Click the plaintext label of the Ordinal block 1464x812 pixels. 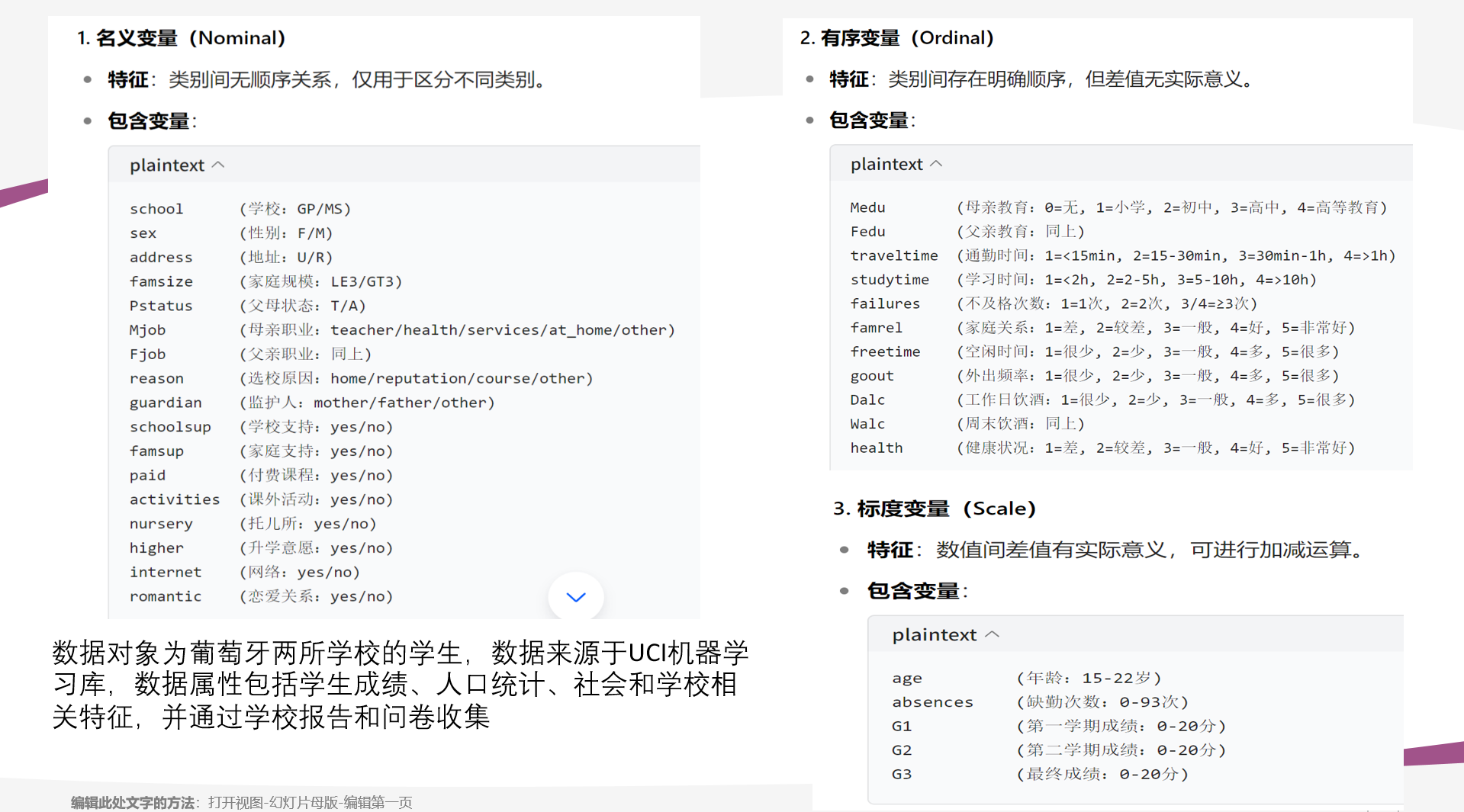click(886, 163)
